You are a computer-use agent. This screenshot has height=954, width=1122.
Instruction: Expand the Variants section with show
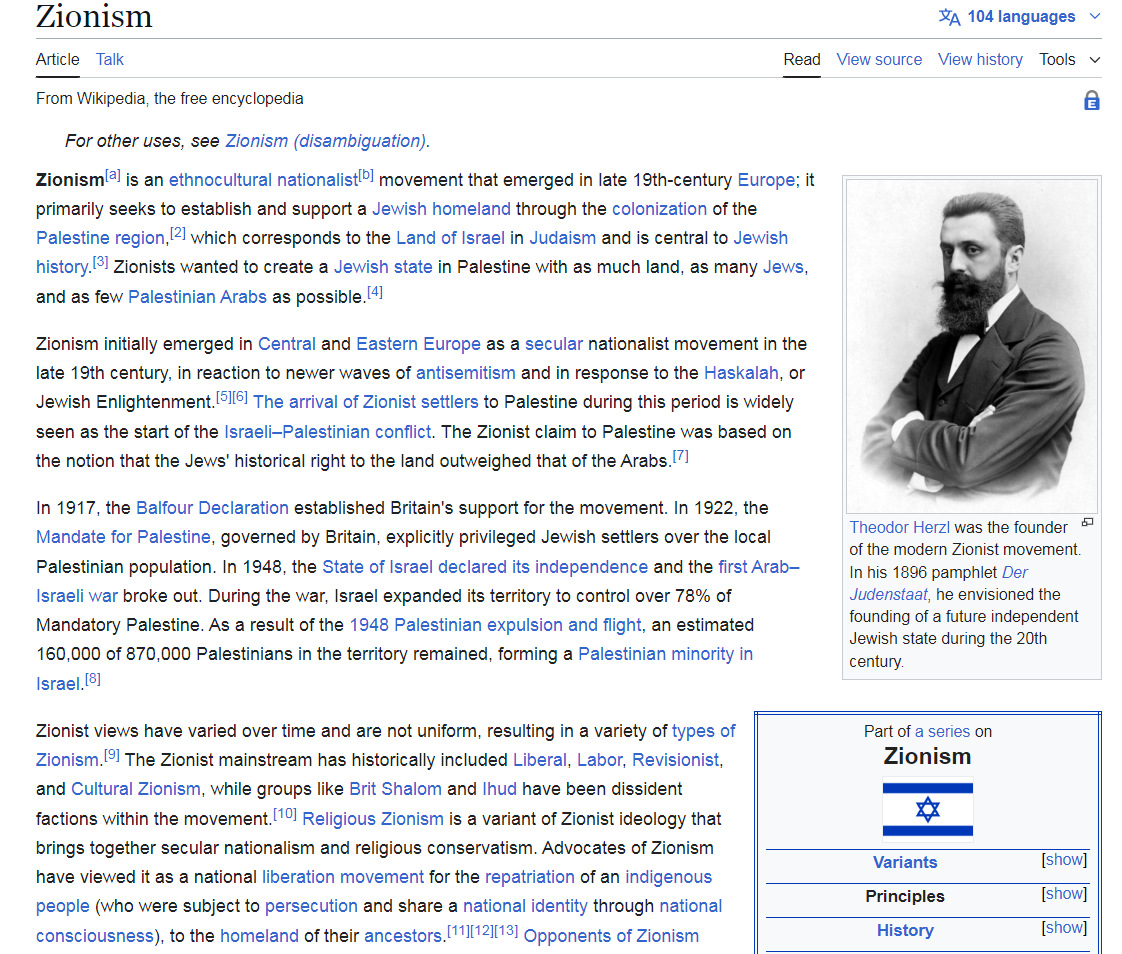click(x=1064, y=860)
